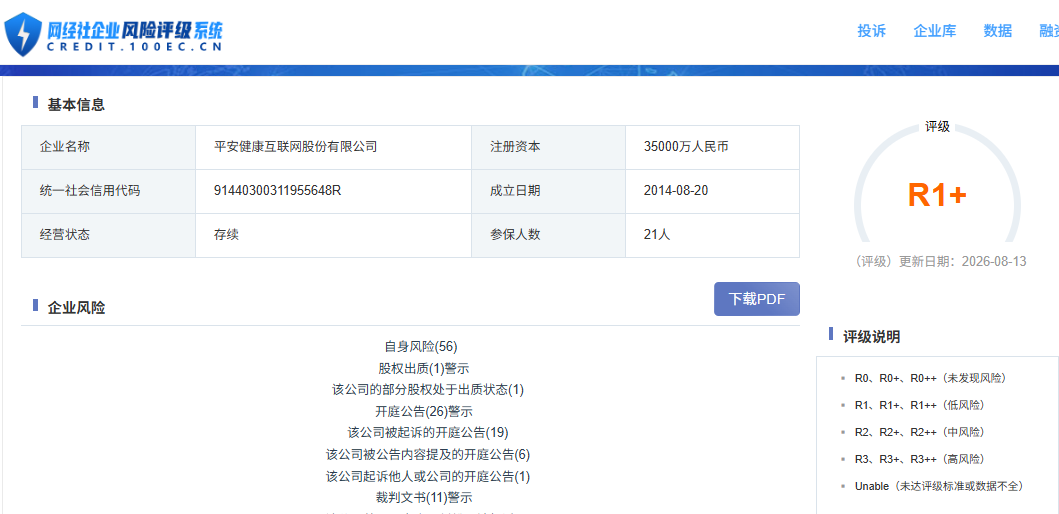Click rating update date 2026-08-13
Viewport: 1059px width, 514px height.
coord(994,262)
